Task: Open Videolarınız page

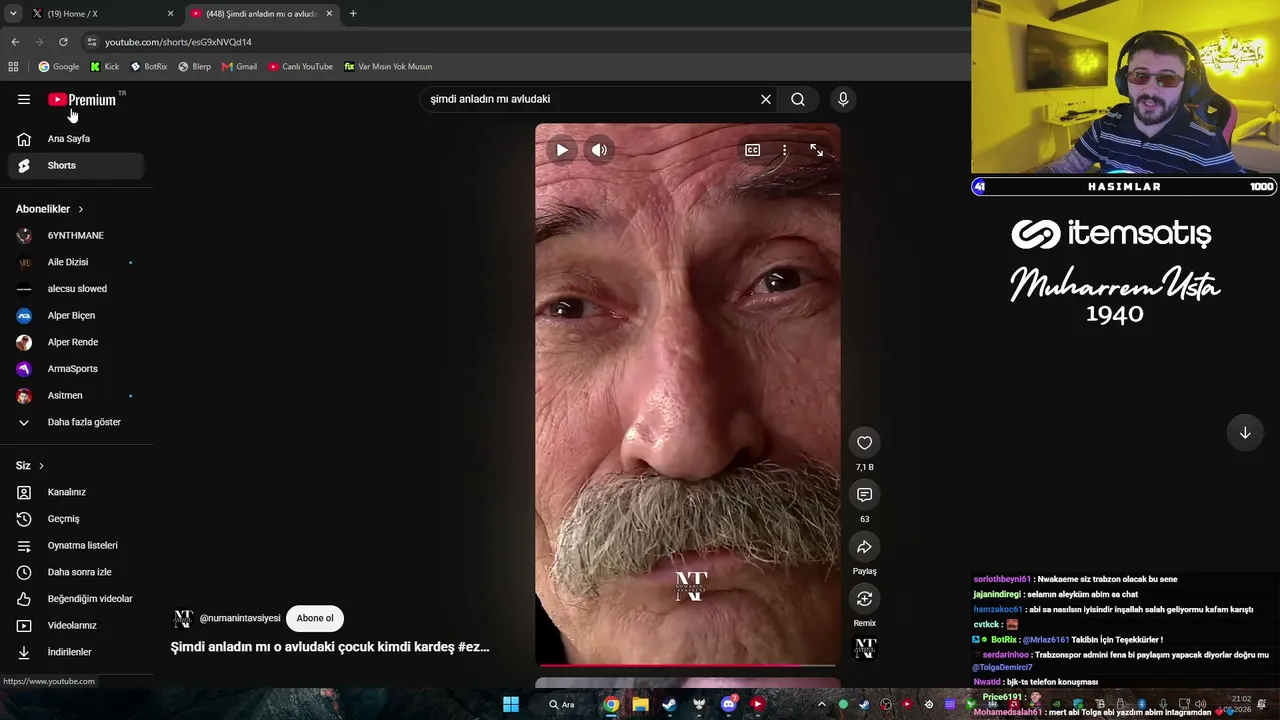Action: click(x=76, y=626)
